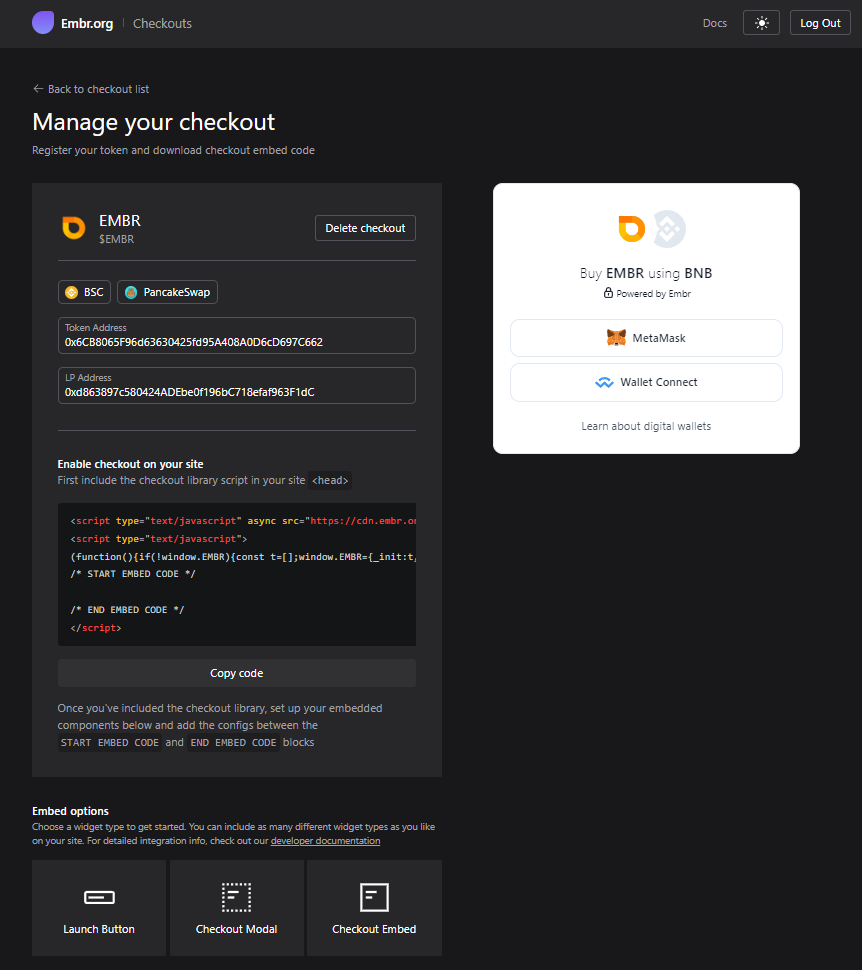Open the Docs page

click(715, 23)
